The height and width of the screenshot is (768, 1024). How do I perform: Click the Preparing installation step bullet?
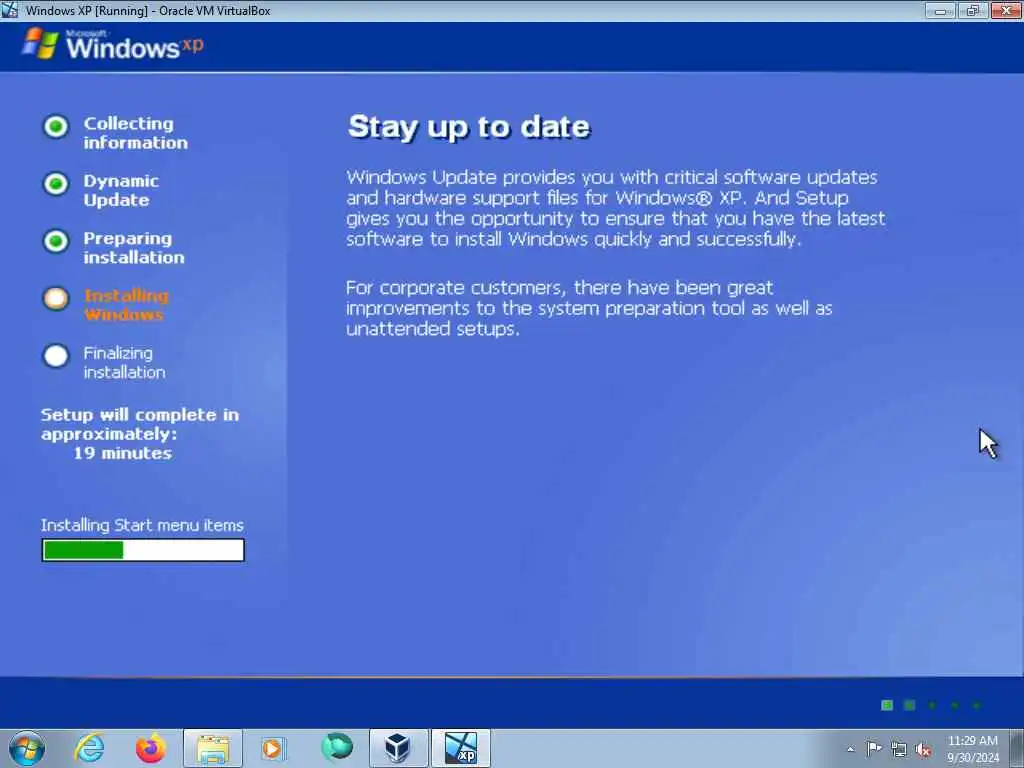pyautogui.click(x=56, y=241)
